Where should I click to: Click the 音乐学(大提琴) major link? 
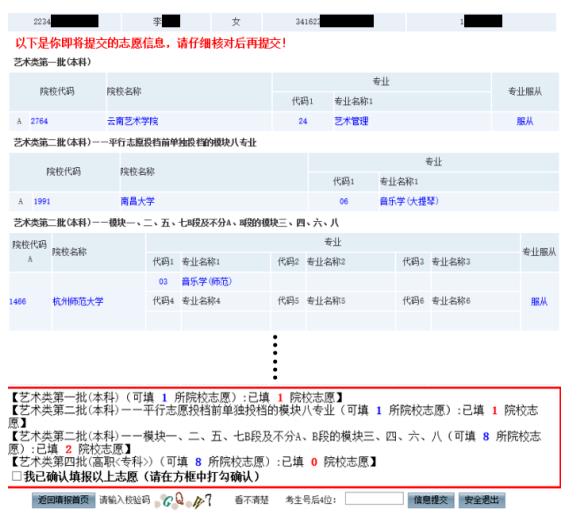[x=409, y=201]
